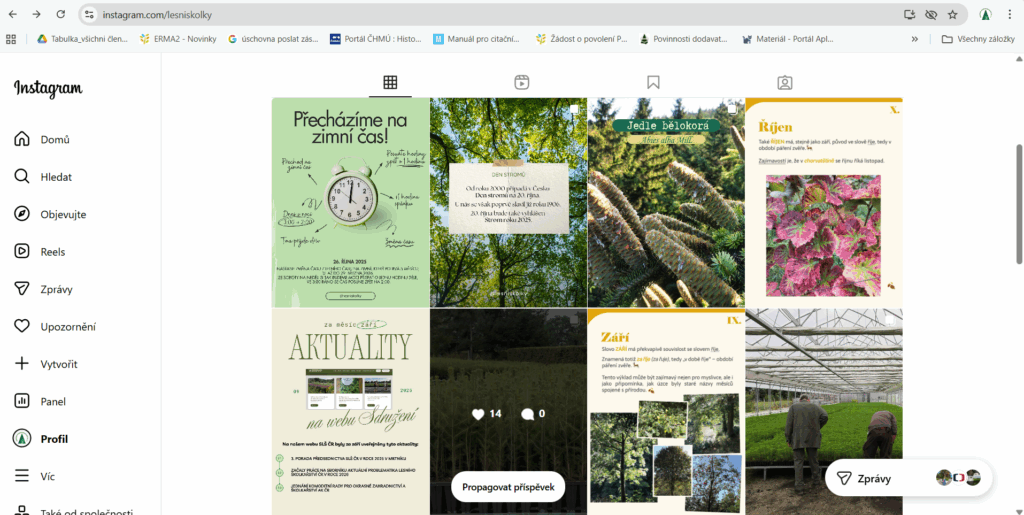
Task: Open Zprávy messages in sidebar
Action: (x=22, y=289)
